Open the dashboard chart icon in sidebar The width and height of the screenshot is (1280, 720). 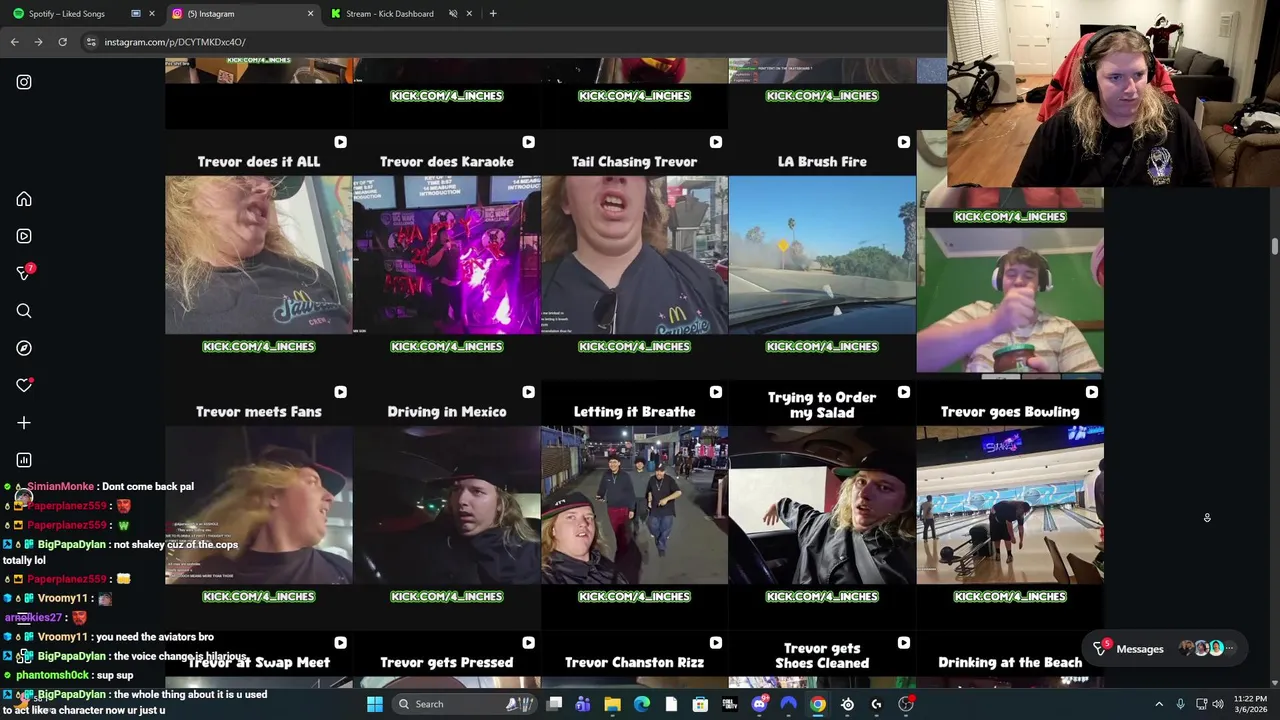click(x=24, y=460)
